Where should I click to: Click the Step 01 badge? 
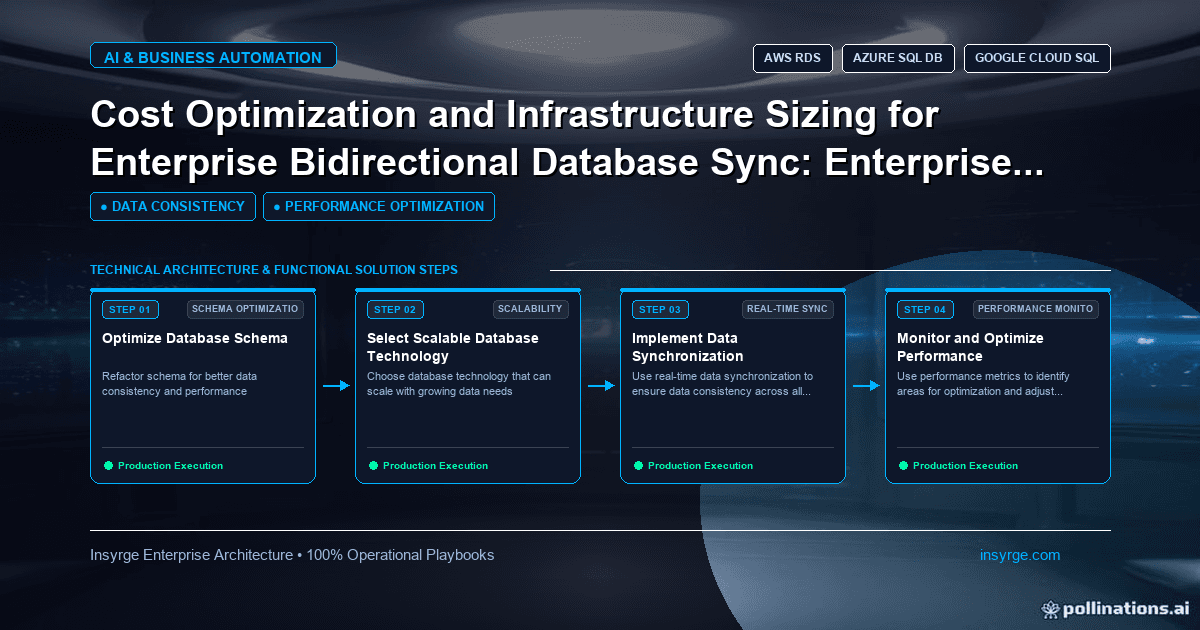(130, 309)
